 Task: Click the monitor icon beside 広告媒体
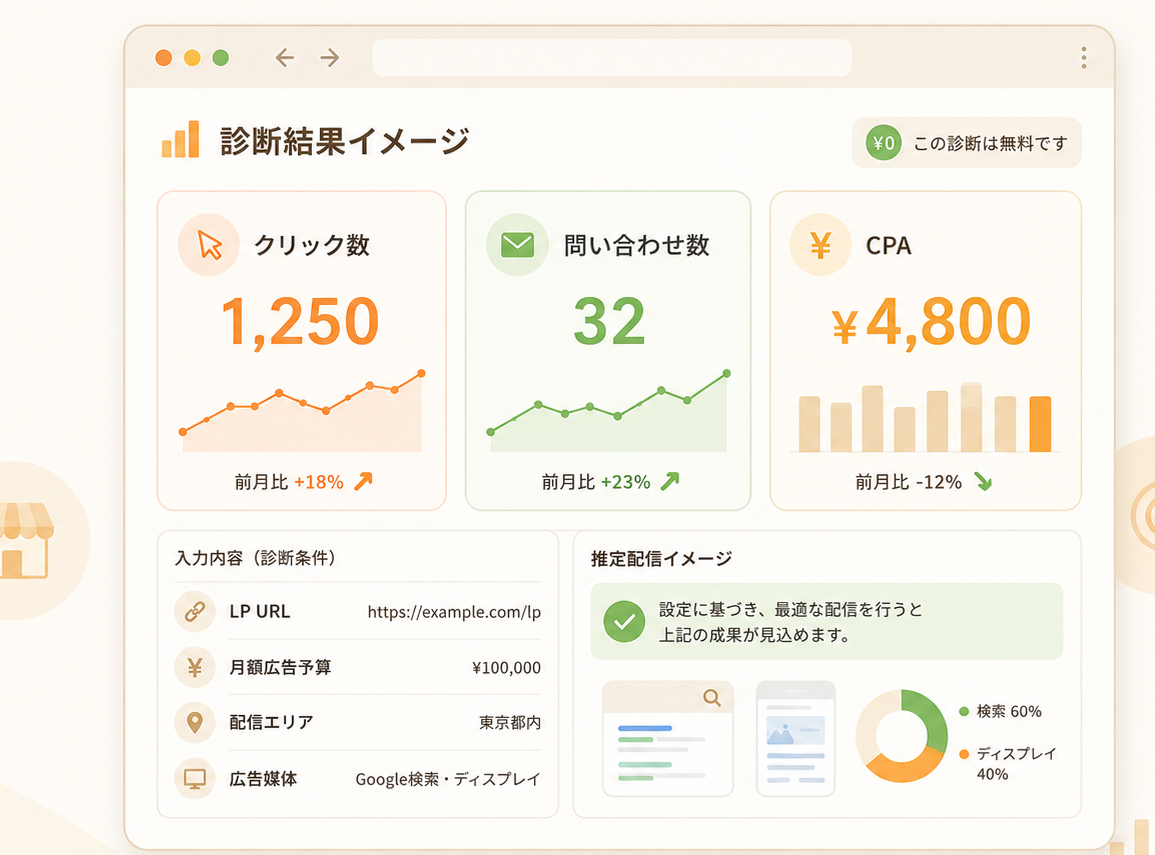(x=194, y=778)
